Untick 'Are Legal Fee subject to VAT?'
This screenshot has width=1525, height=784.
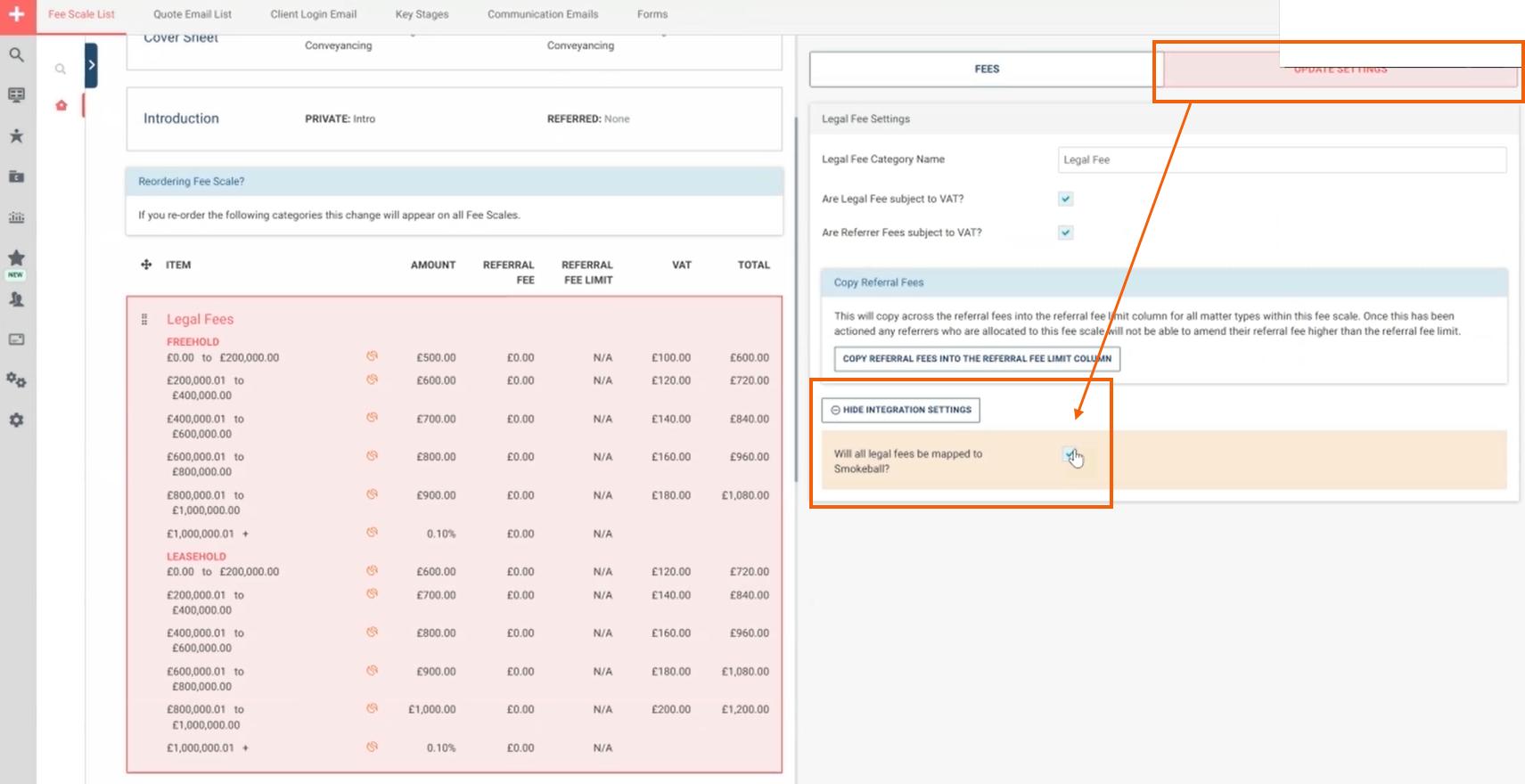pos(1065,199)
